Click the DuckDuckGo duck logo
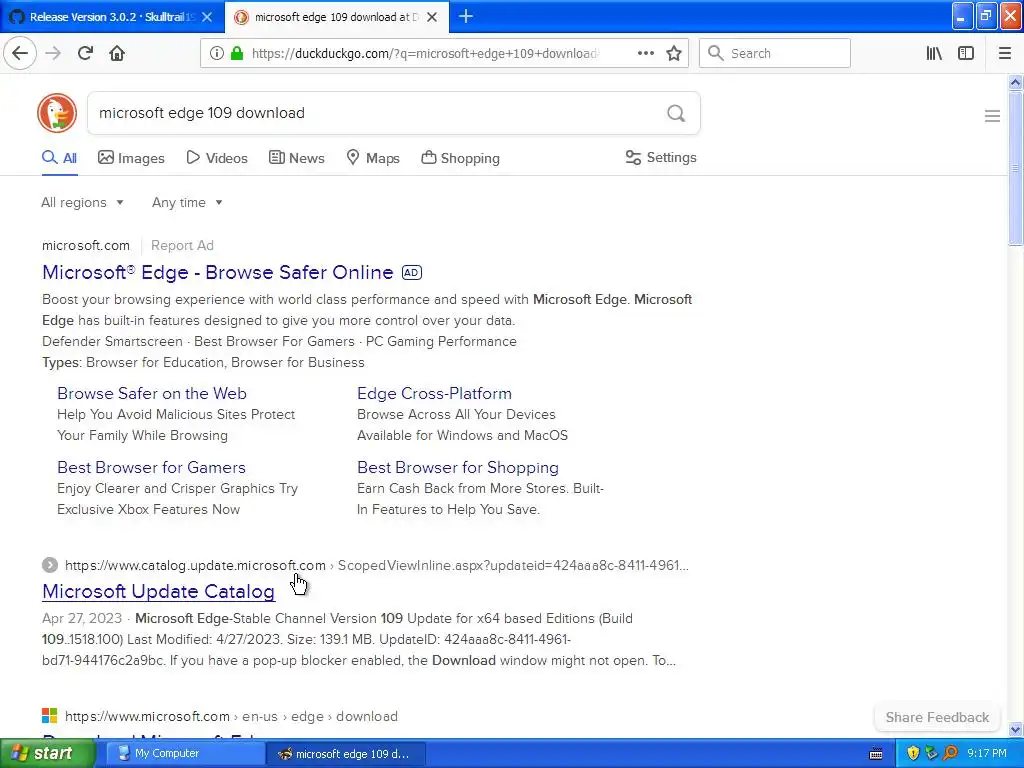 [57, 113]
